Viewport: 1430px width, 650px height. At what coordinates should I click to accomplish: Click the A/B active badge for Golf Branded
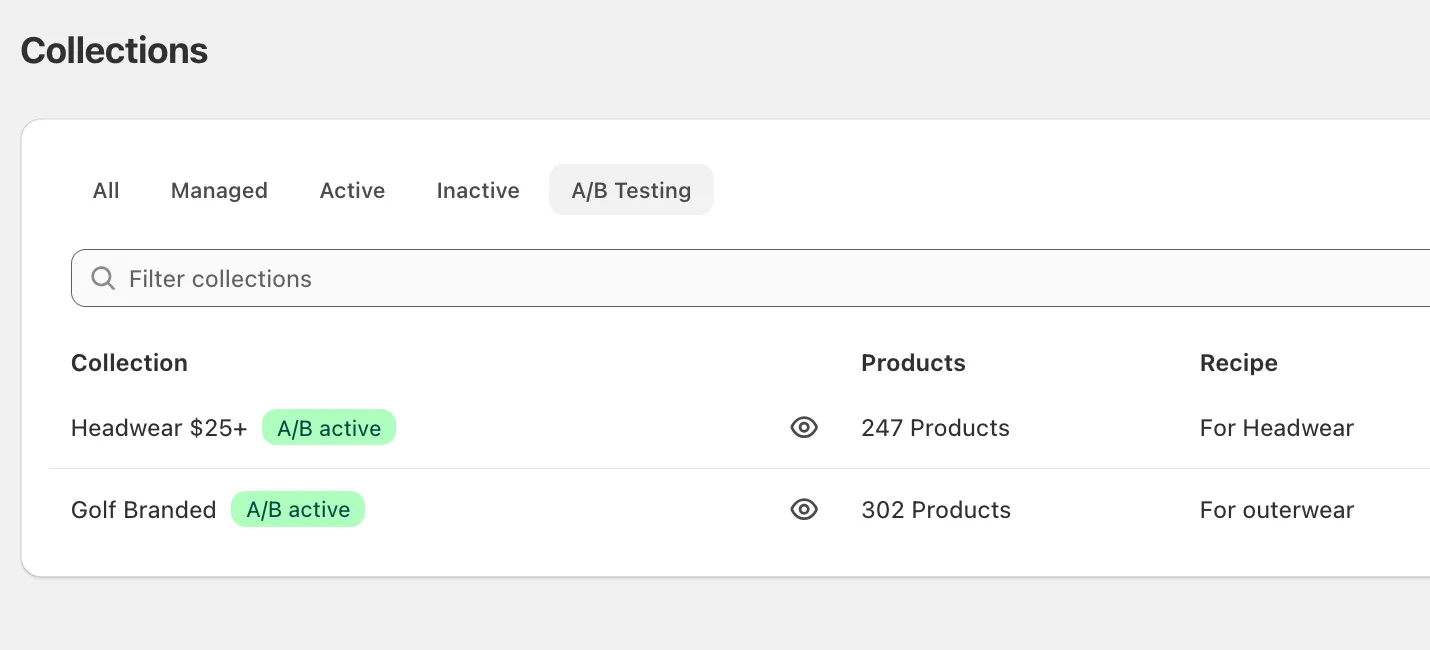point(297,509)
